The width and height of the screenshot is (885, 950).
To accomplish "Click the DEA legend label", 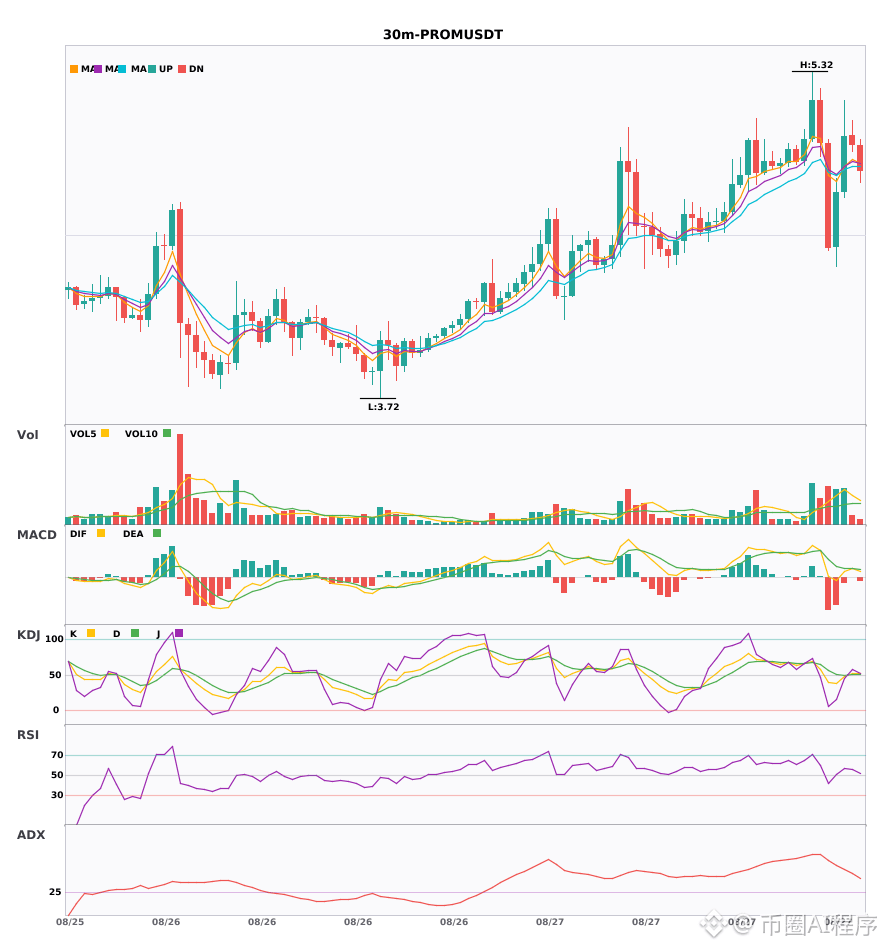I will 133,534.
